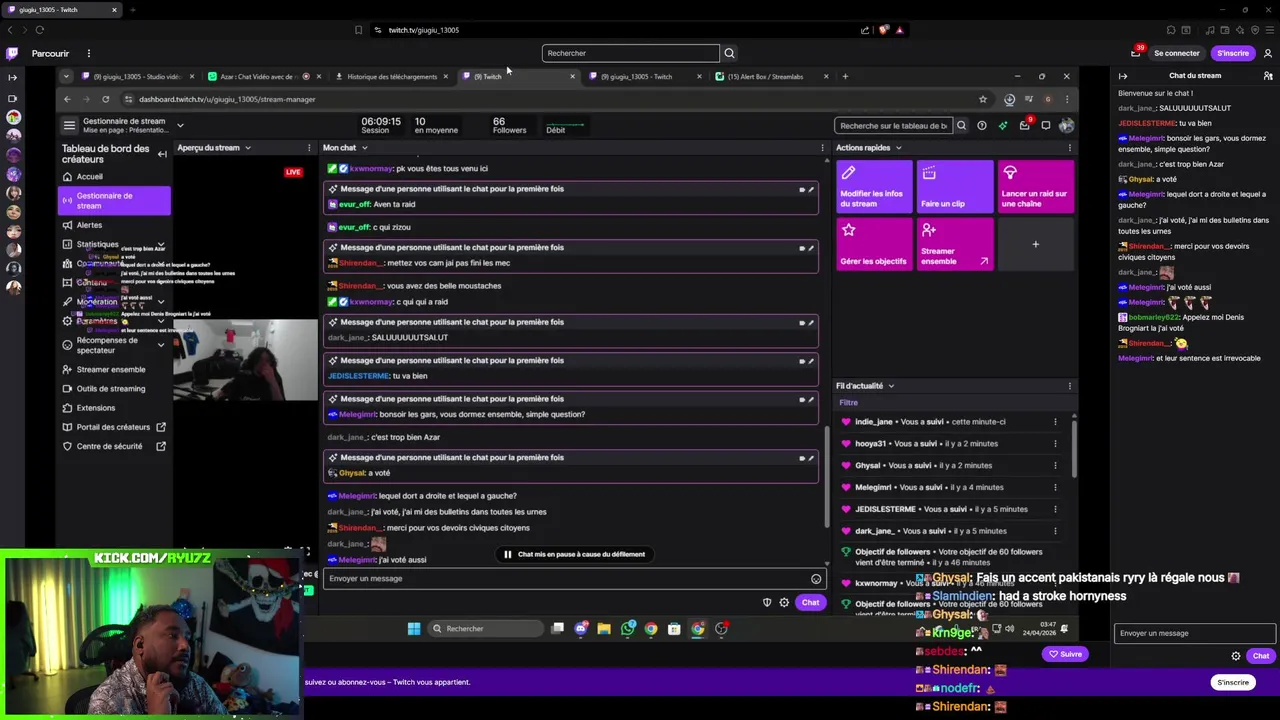Click the Suivre follow button

click(1064, 654)
